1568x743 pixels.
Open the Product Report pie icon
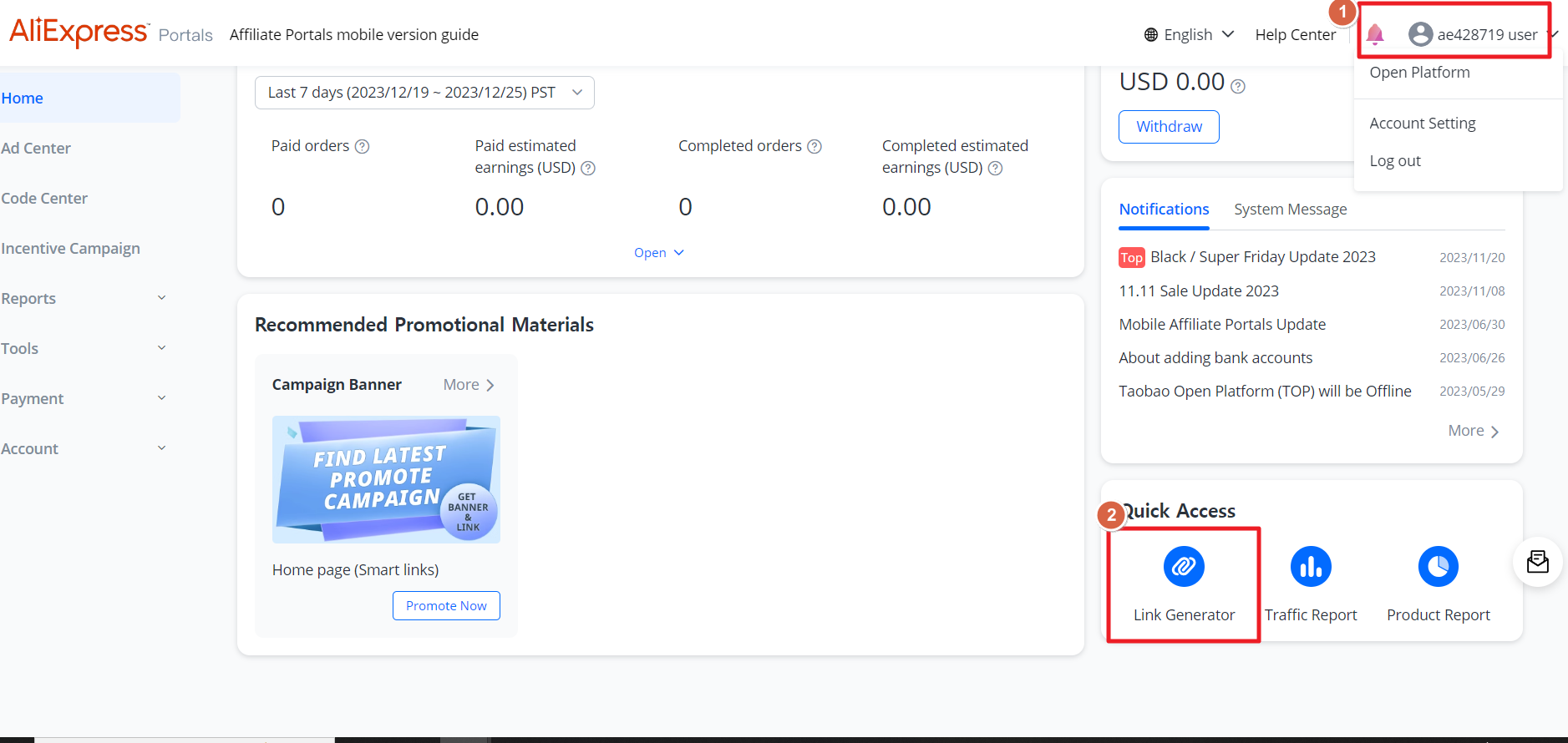[x=1438, y=567]
